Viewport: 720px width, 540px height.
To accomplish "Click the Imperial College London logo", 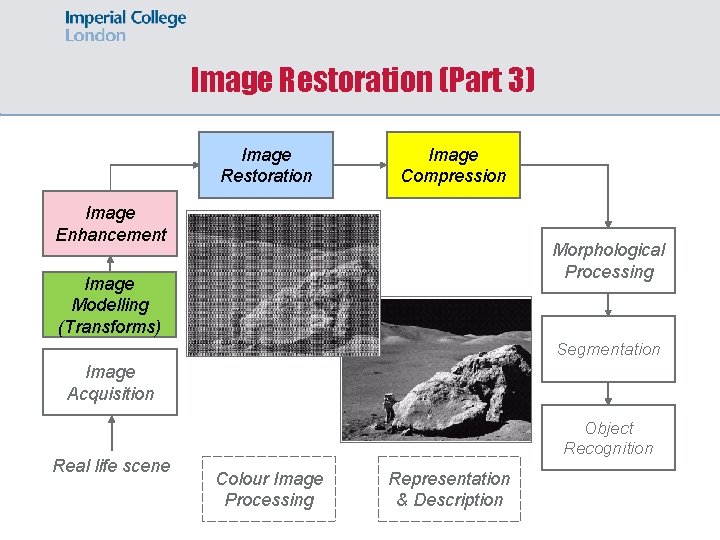I will 125,26.
